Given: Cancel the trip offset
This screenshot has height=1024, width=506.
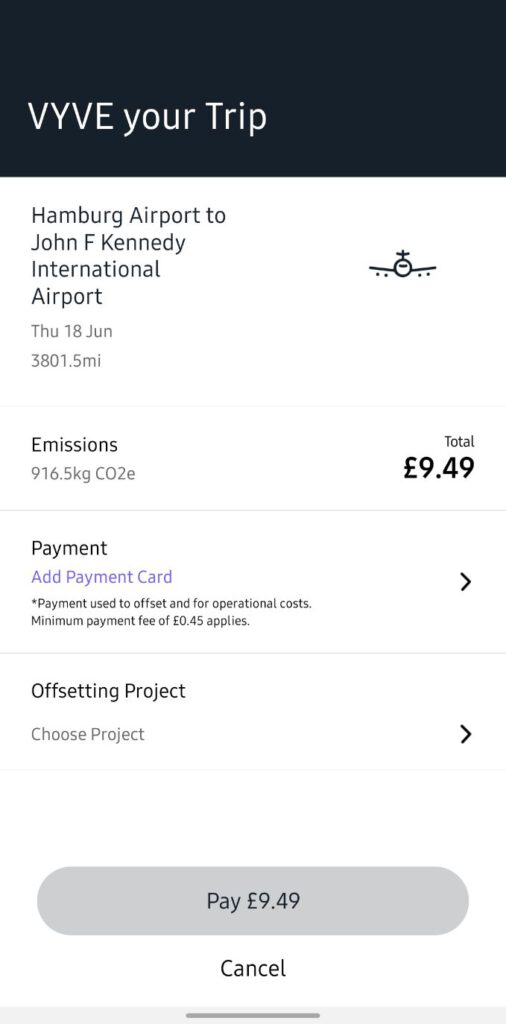Looking at the screenshot, I should click(x=253, y=968).
